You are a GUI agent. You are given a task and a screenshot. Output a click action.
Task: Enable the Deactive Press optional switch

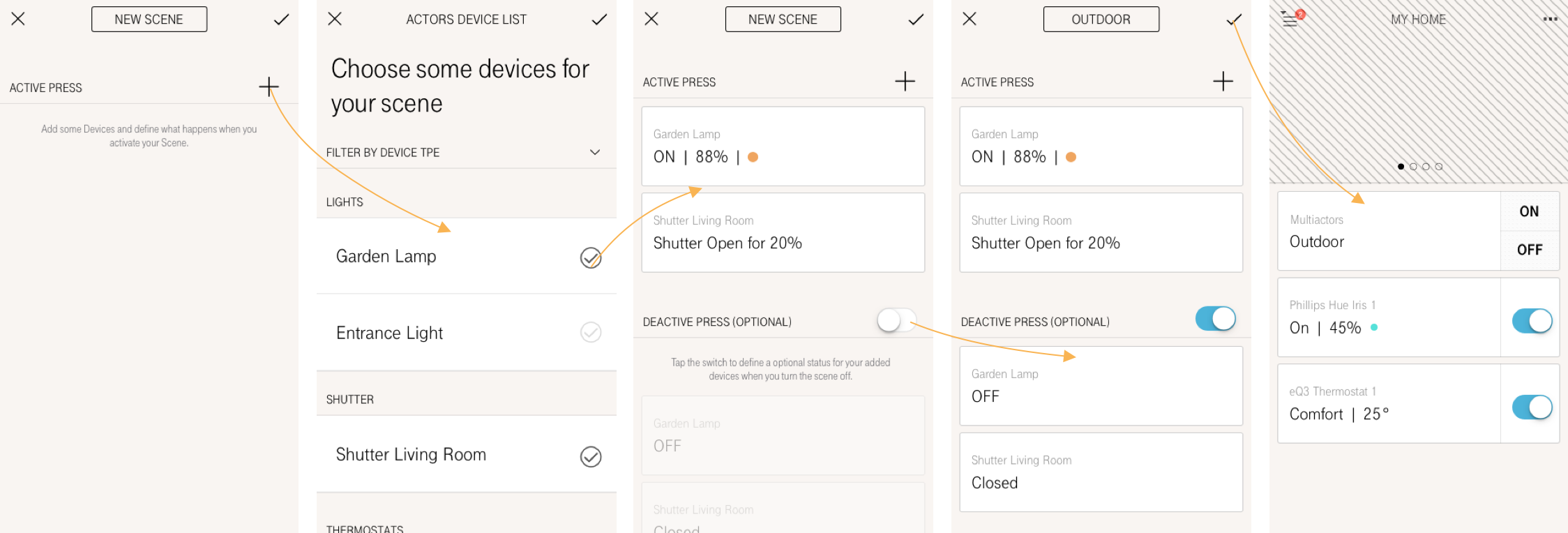[x=898, y=320]
